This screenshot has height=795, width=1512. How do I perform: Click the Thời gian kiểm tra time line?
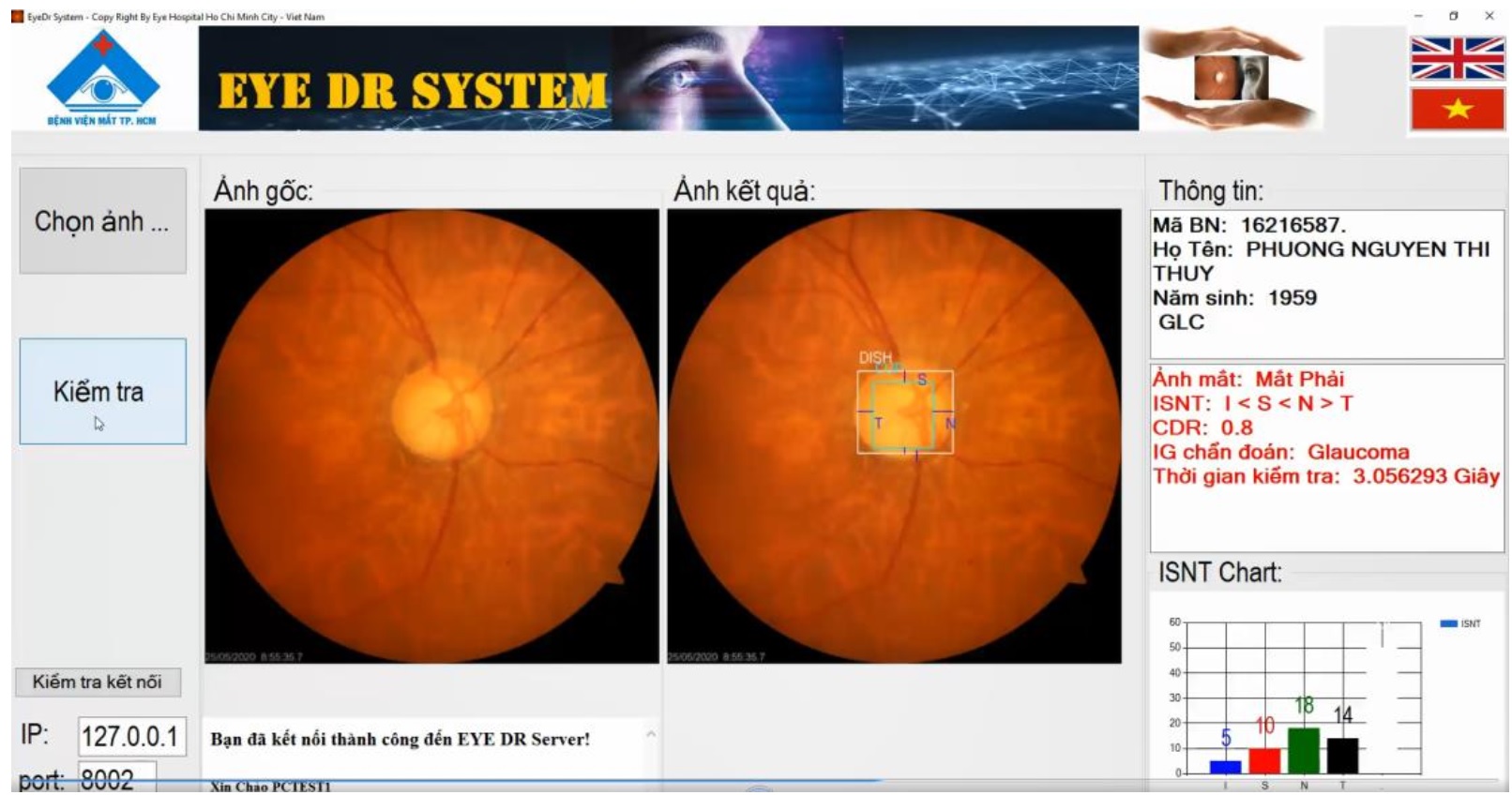1326,476
